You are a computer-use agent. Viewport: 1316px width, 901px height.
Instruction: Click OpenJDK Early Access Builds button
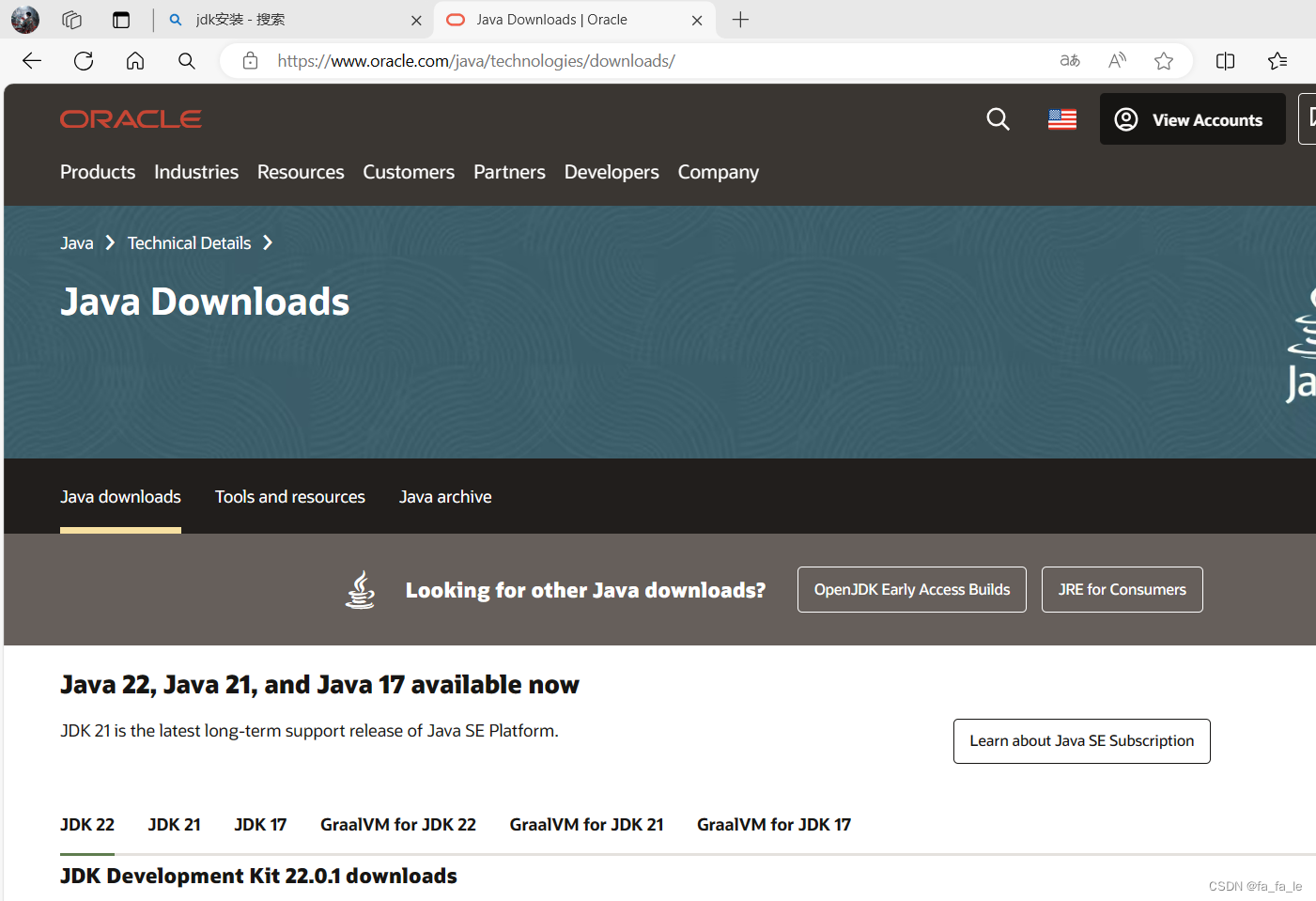click(912, 589)
